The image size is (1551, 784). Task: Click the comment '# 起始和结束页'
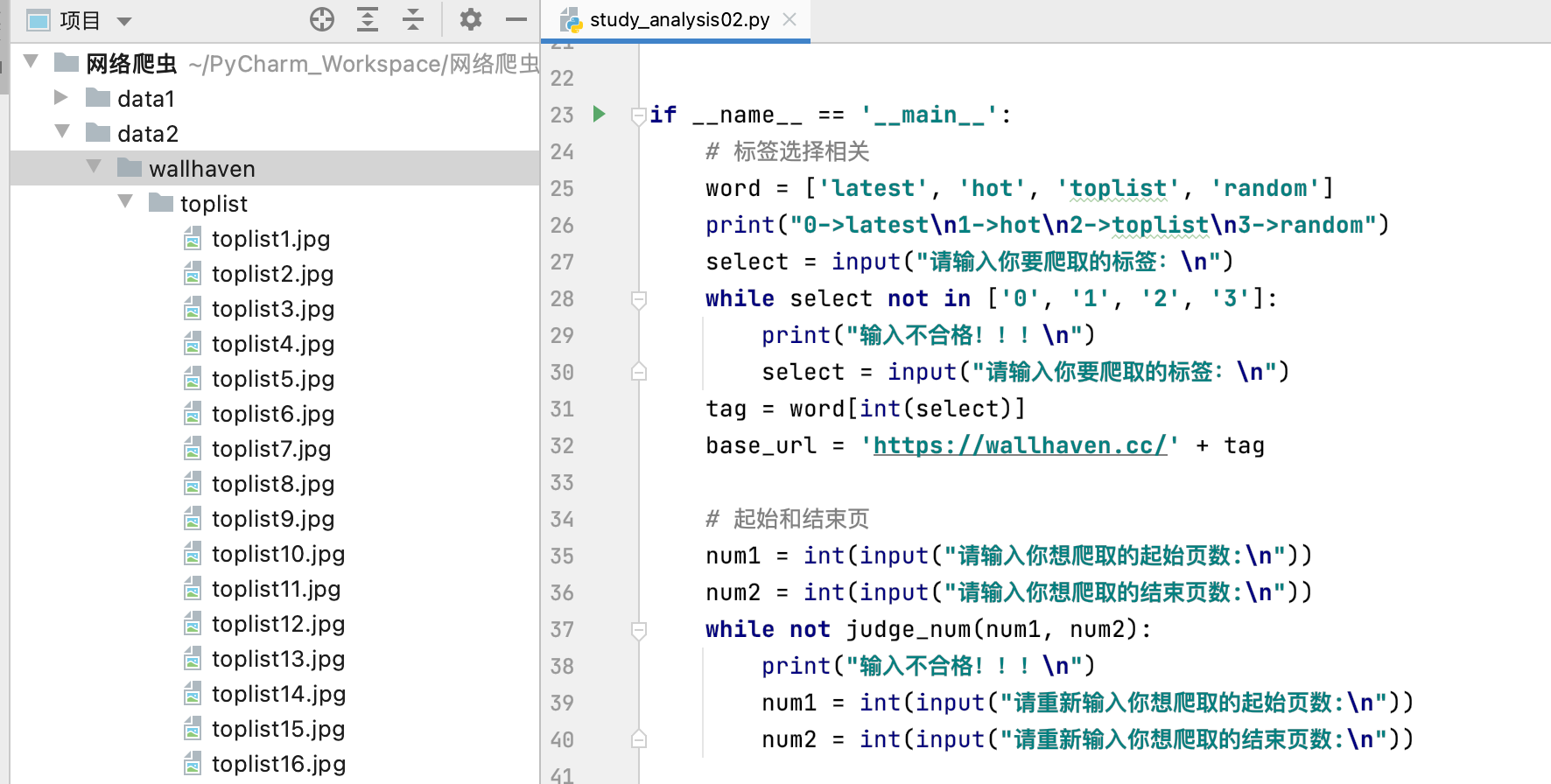pos(787,519)
